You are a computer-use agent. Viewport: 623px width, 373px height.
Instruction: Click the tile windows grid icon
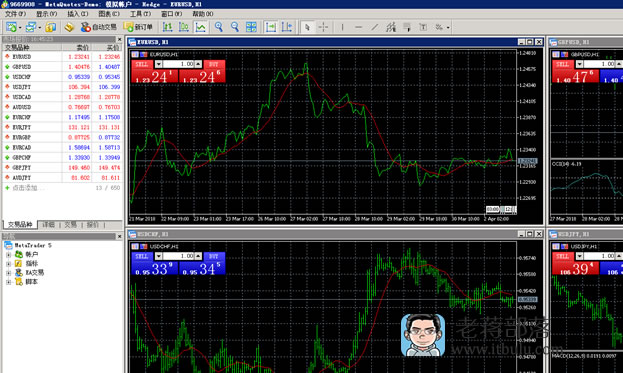tap(251, 27)
